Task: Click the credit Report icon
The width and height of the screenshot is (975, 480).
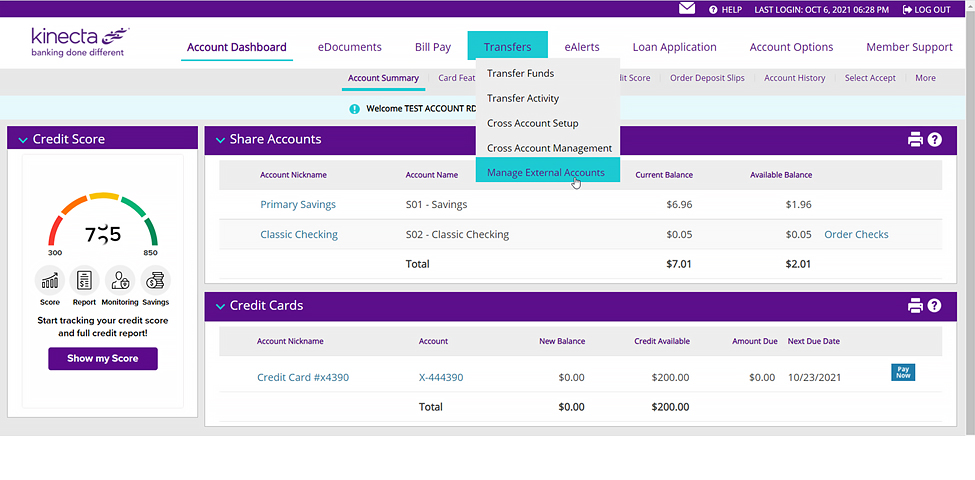Action: coord(85,281)
